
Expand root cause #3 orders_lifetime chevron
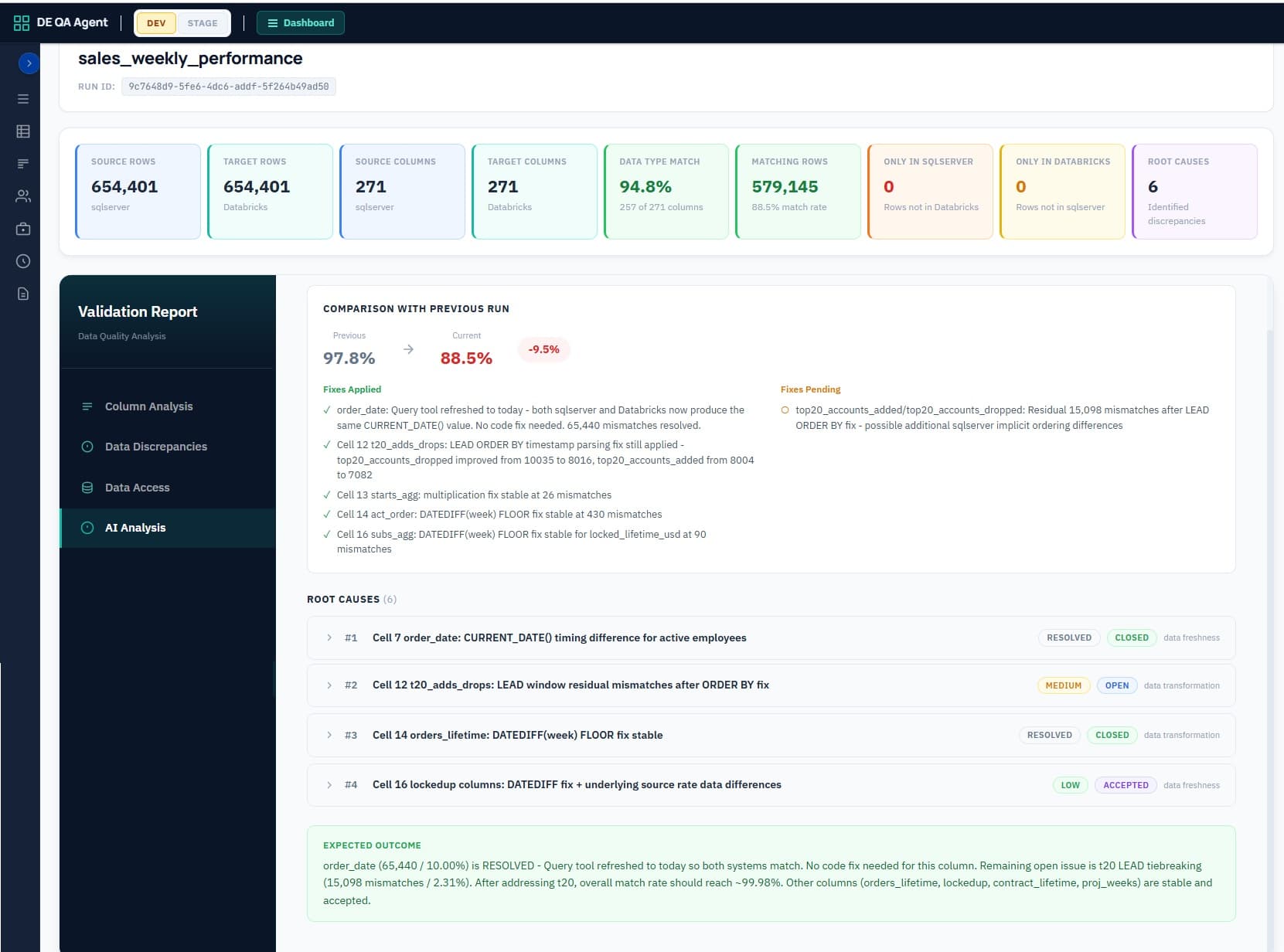(x=329, y=735)
